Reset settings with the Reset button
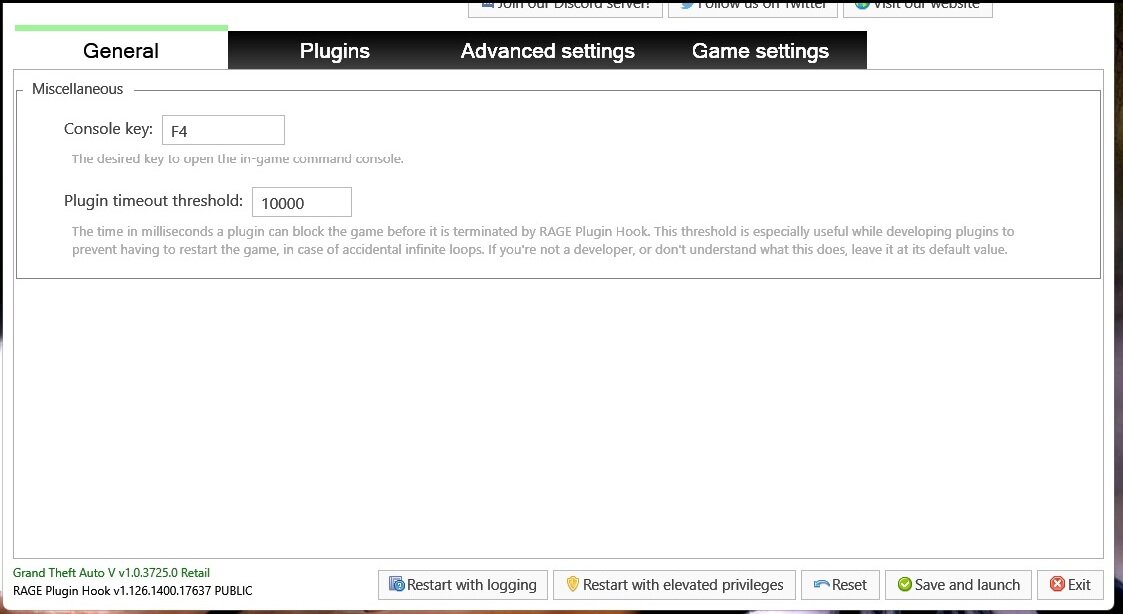Image resolution: width=1123 pixels, height=614 pixels. tap(840, 585)
